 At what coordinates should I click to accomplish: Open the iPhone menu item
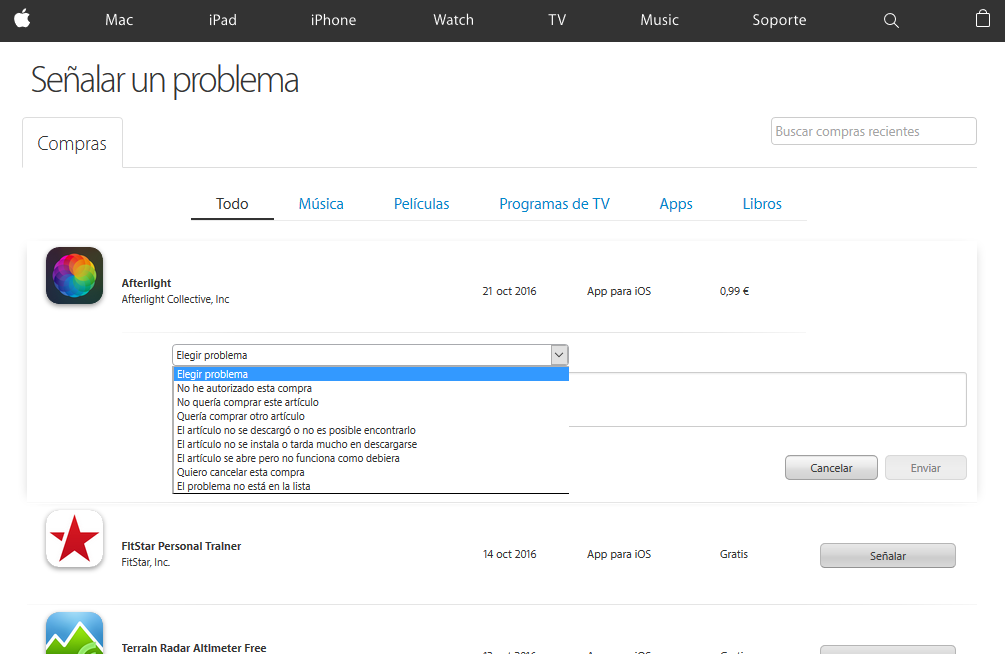pyautogui.click(x=333, y=20)
